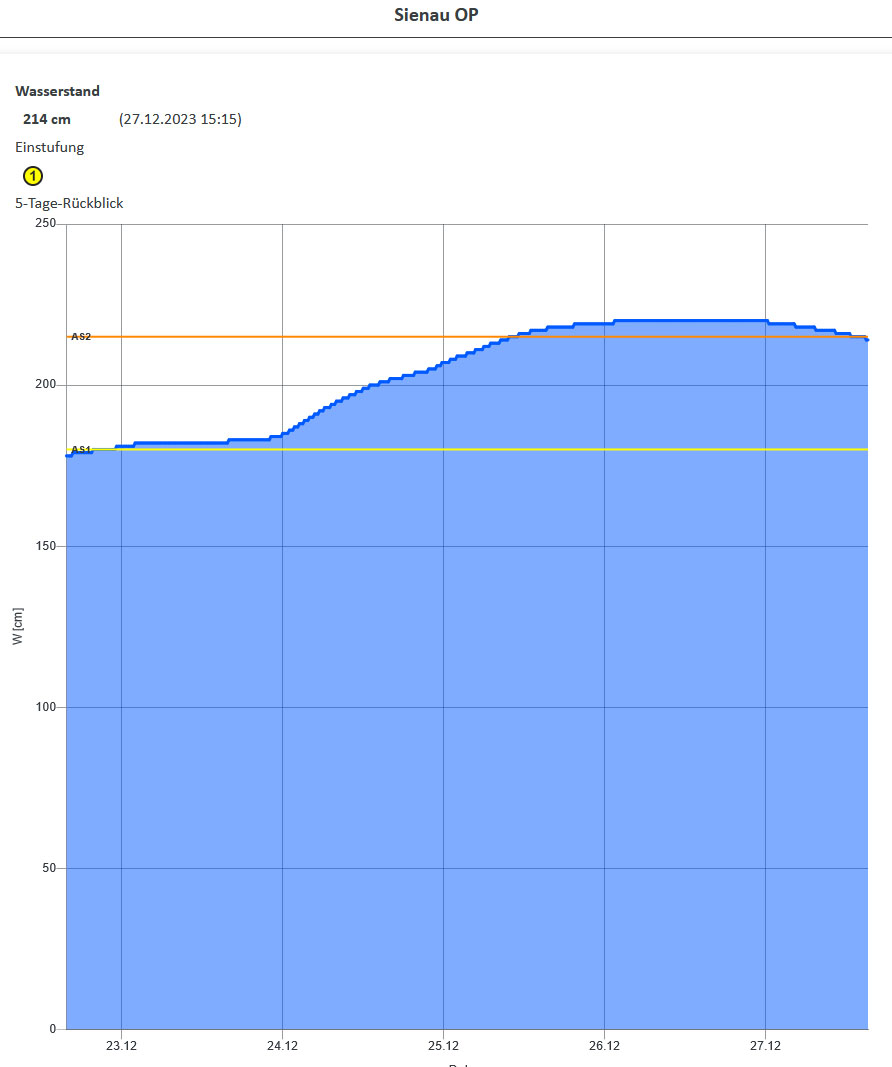
Task: Click the 26.12 date axis label
Action: tap(604, 1046)
